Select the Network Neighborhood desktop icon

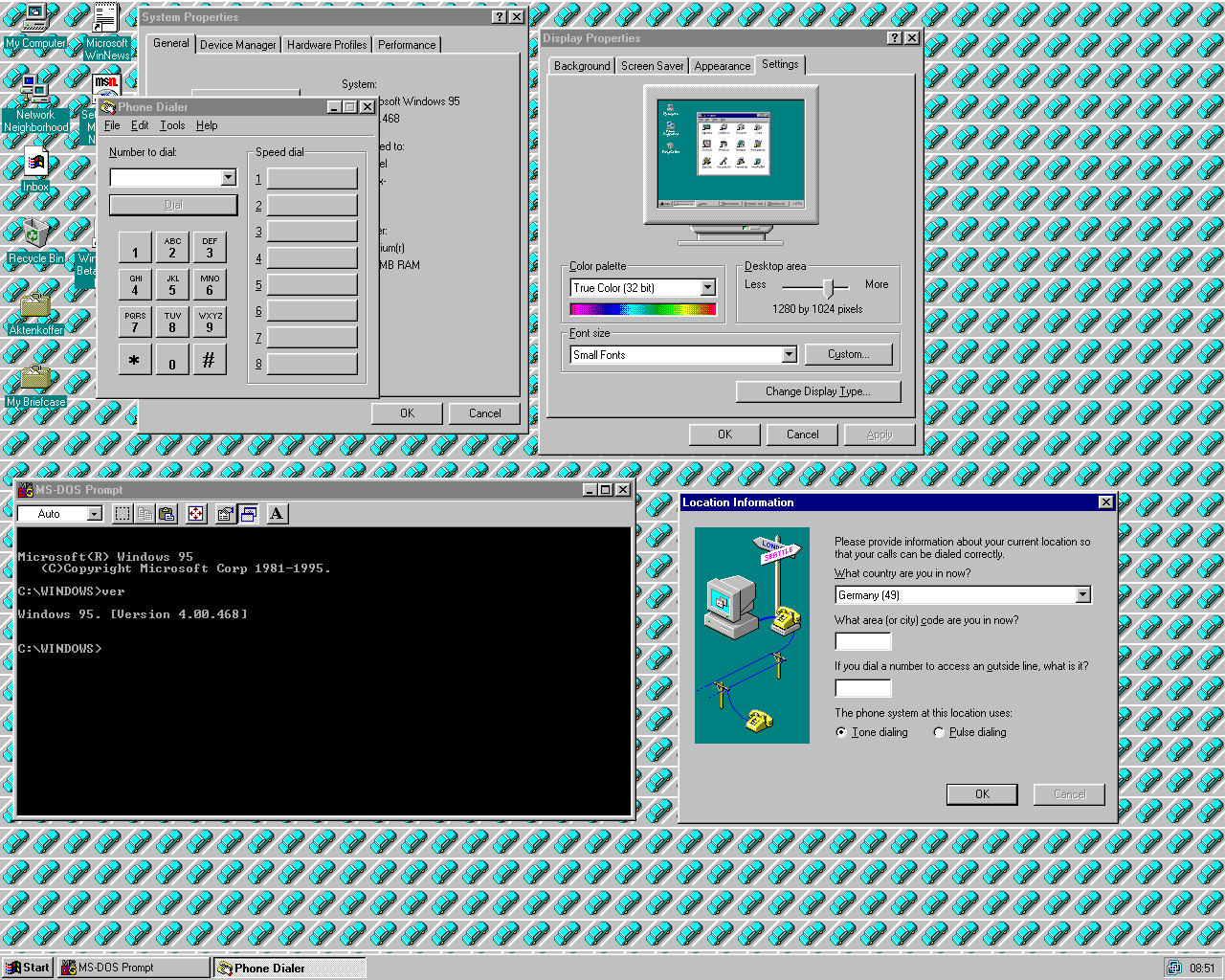click(35, 103)
